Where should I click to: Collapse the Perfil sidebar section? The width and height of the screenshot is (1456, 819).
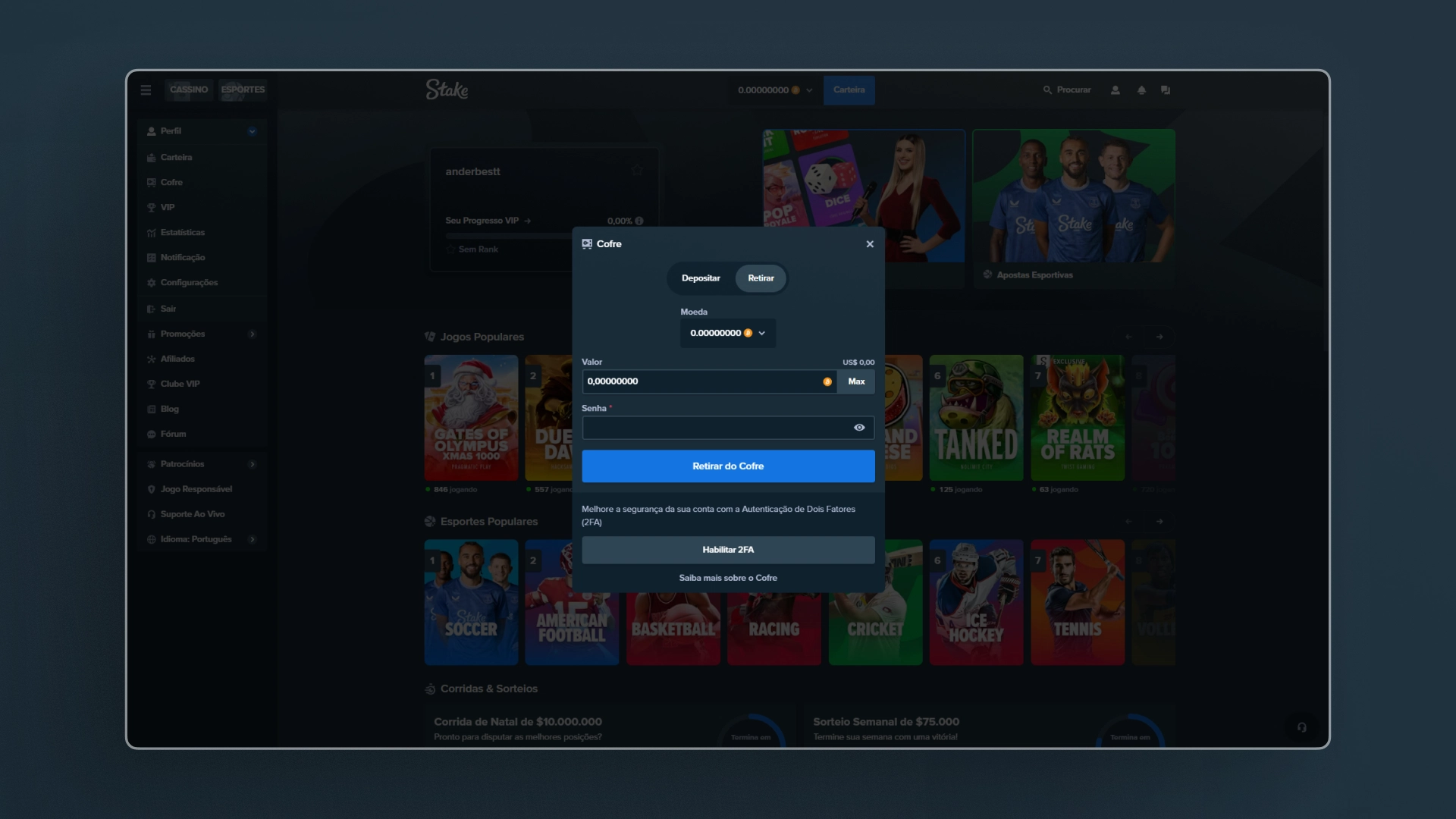tap(252, 131)
